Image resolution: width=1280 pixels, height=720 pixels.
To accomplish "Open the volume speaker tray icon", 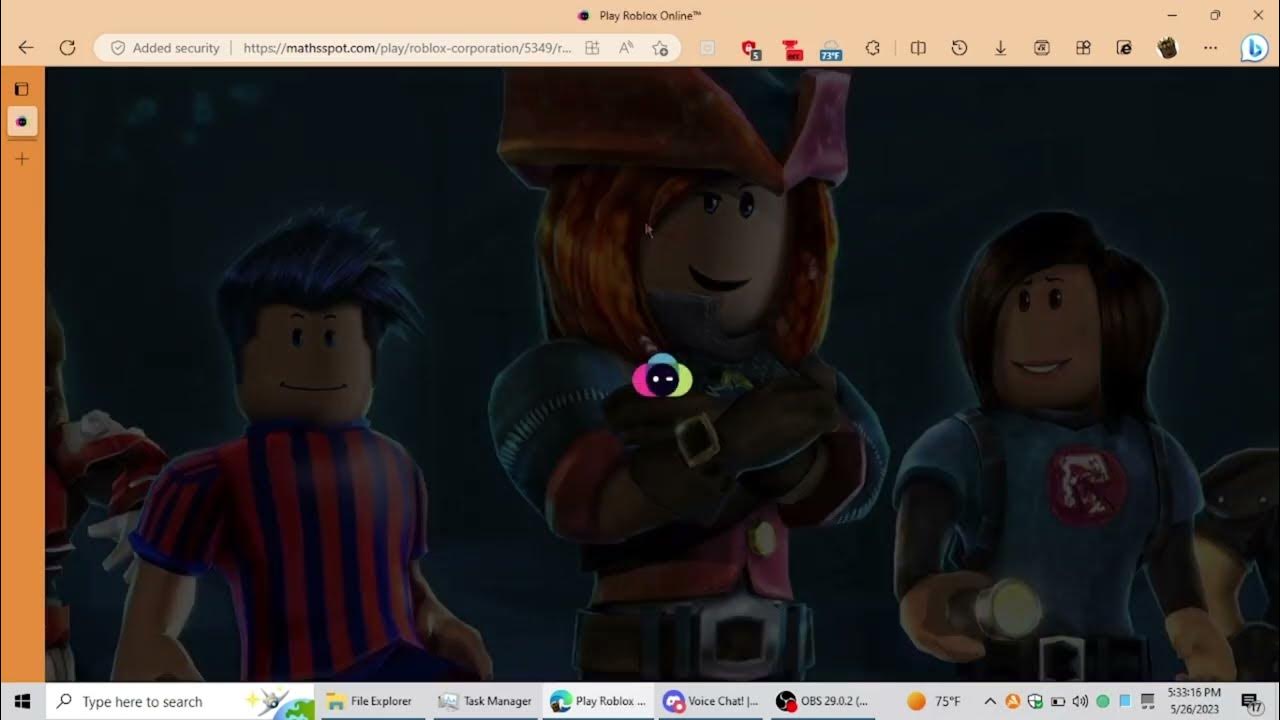I will click(1080, 701).
